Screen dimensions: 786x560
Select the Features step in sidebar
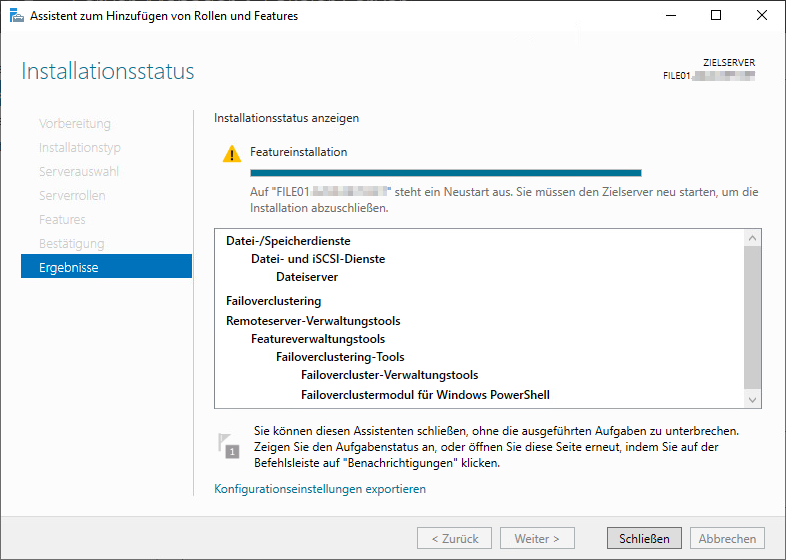(62, 220)
